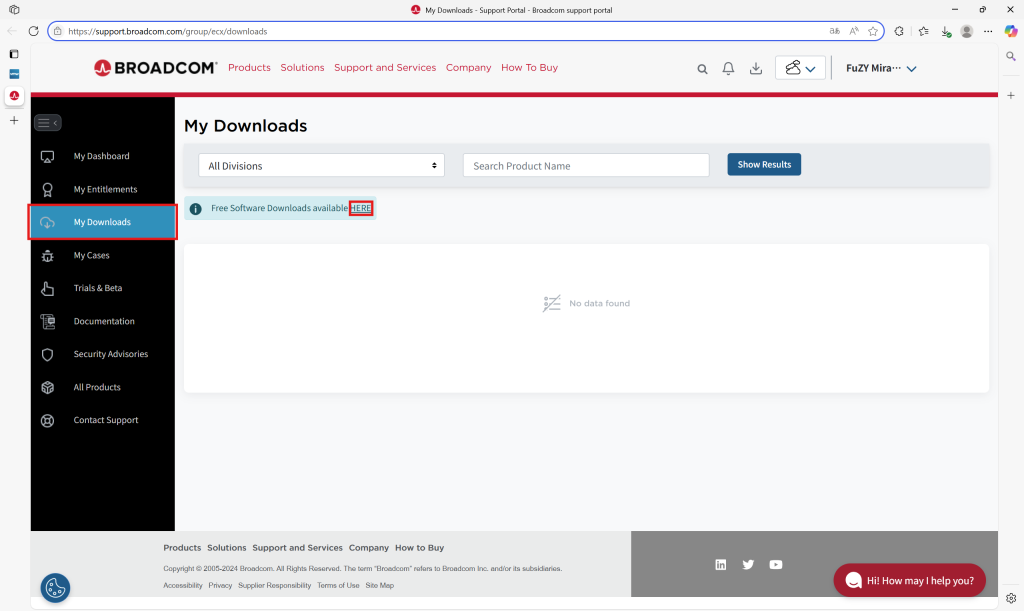
Task: Click the Security Advisories shield icon
Action: tap(48, 354)
